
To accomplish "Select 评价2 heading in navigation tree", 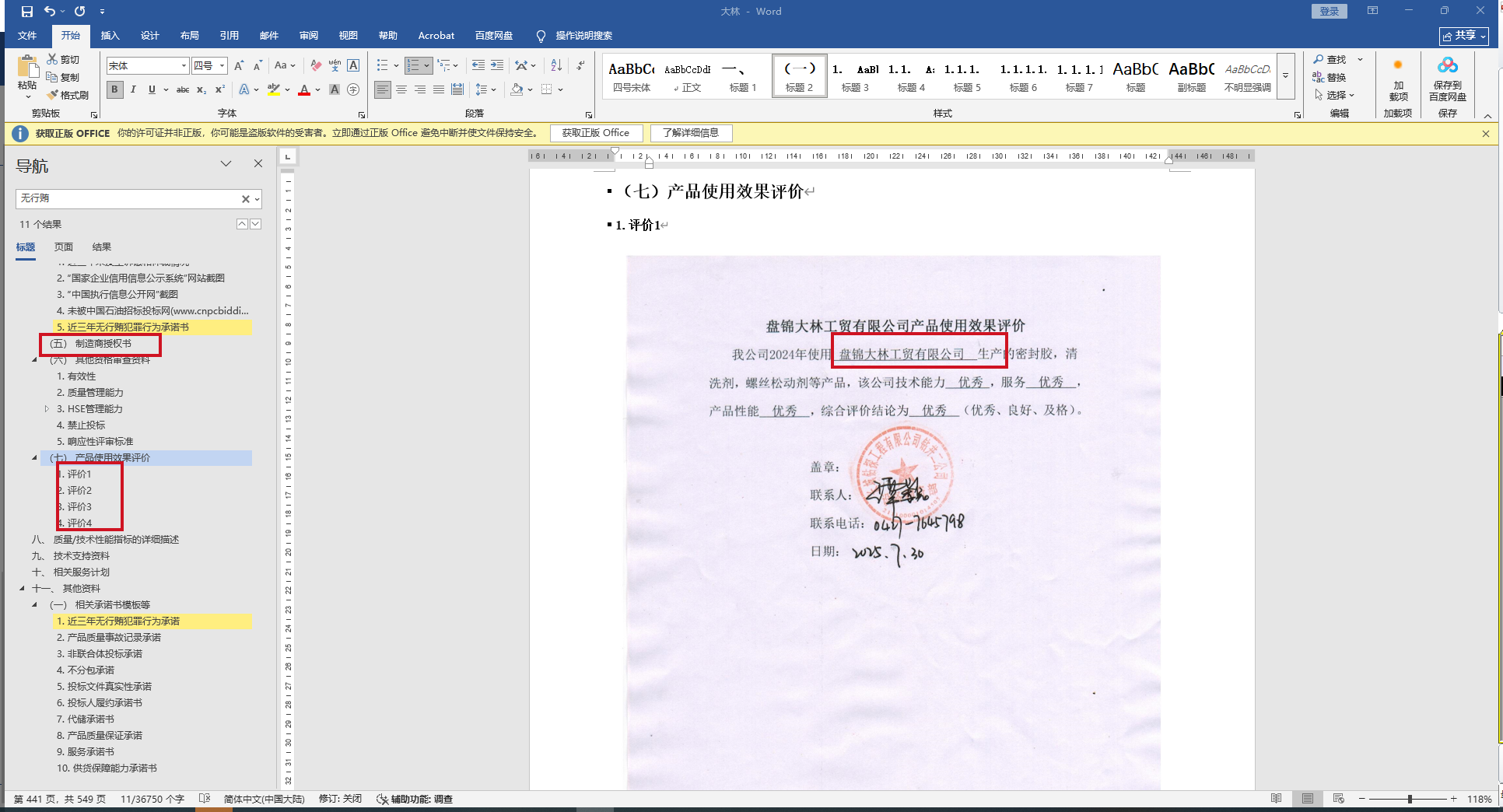I will coord(79,490).
